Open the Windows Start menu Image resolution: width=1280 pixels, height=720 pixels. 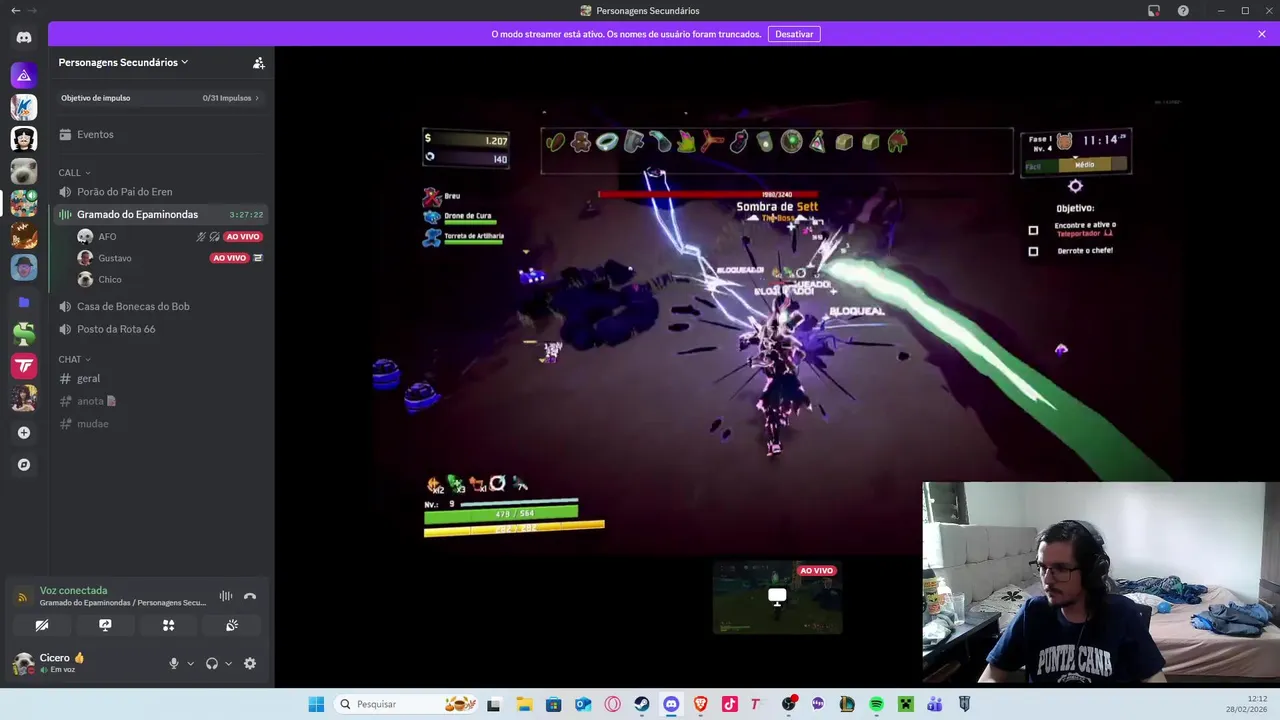pos(316,704)
